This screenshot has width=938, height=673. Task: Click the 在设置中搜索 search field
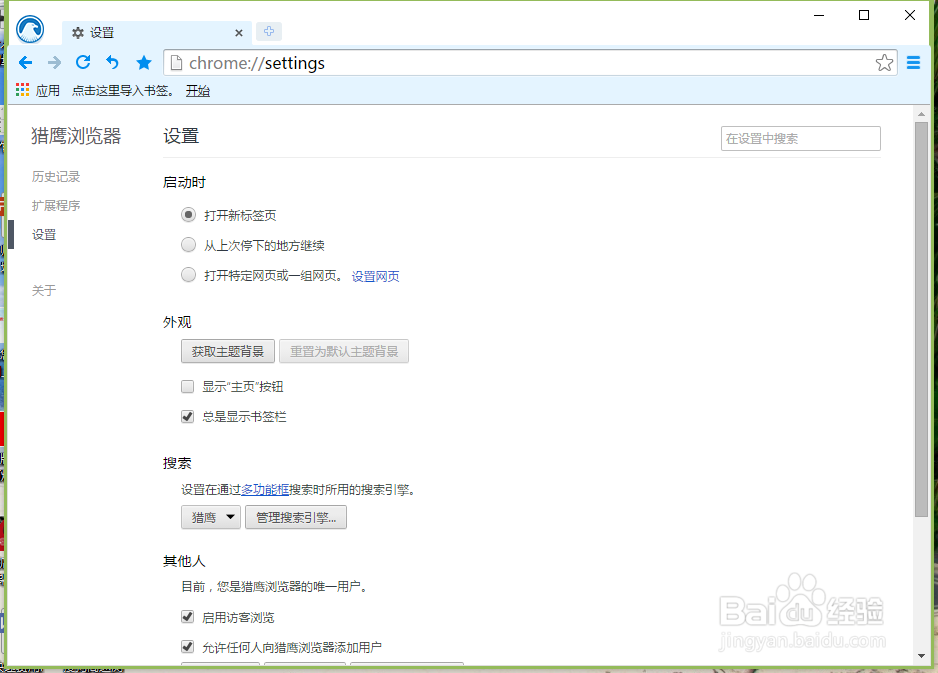tap(800, 138)
